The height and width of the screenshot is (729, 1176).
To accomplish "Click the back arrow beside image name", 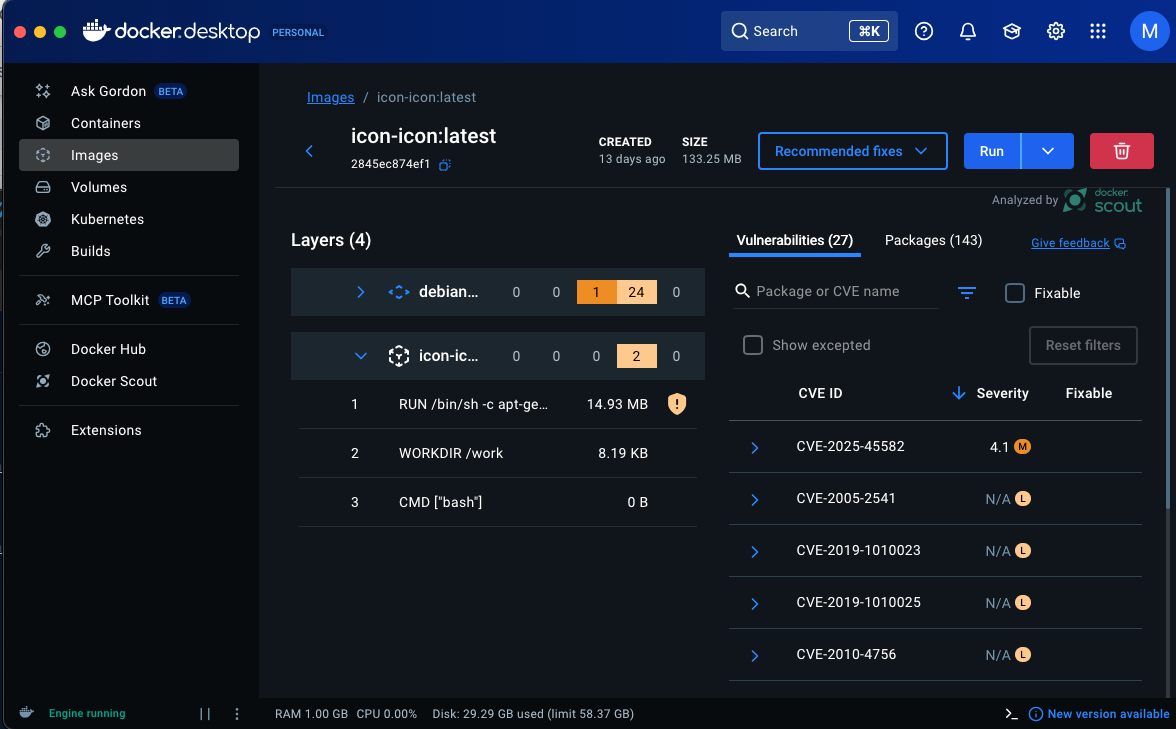I will click(309, 151).
